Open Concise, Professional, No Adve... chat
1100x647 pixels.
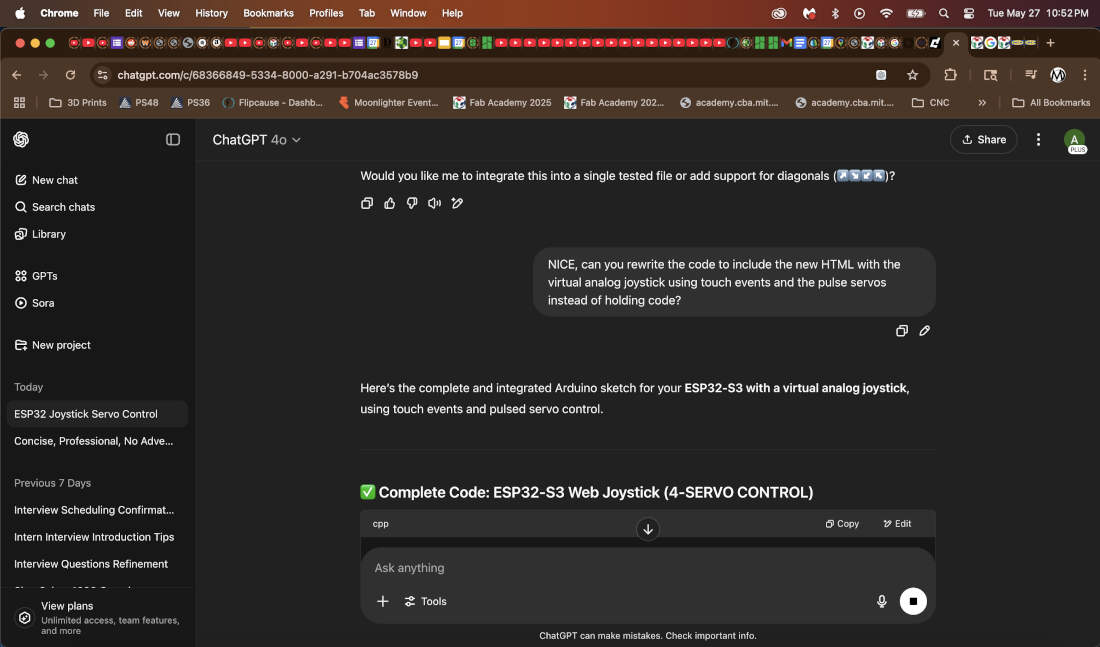98,441
